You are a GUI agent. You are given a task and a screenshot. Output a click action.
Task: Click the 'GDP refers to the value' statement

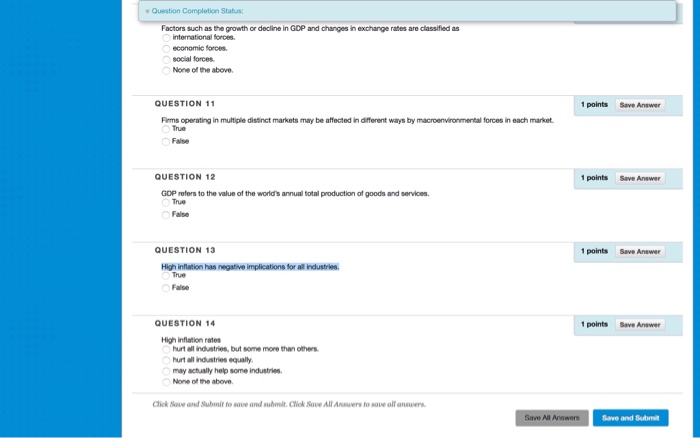click(x=295, y=193)
